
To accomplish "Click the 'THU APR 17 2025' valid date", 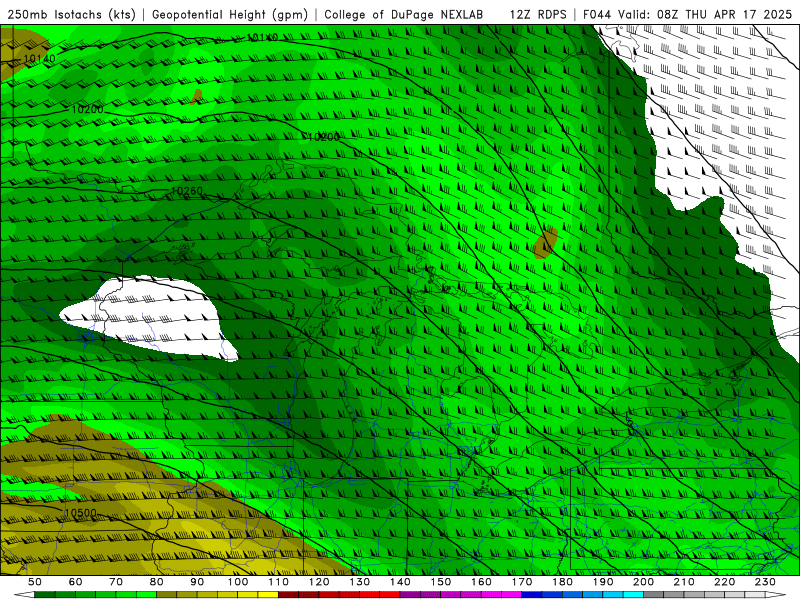I will 739,14.
